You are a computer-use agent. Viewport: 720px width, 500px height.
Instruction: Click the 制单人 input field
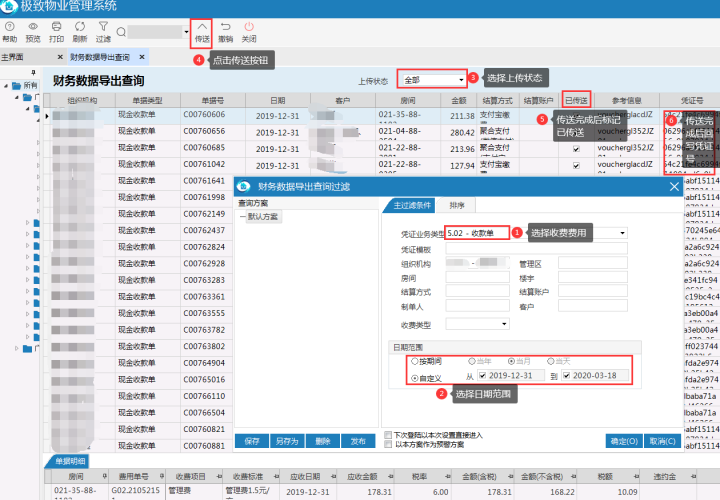478,306
